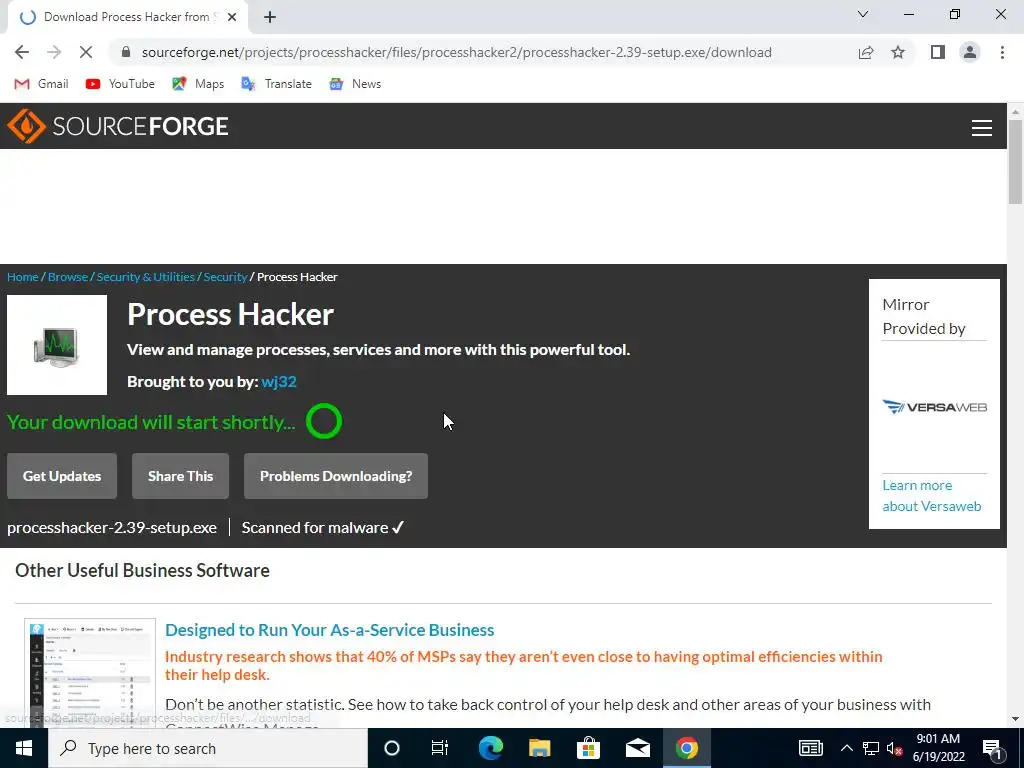Open Windows Start menu
Viewport: 1024px width, 768px height.
pos(24,748)
